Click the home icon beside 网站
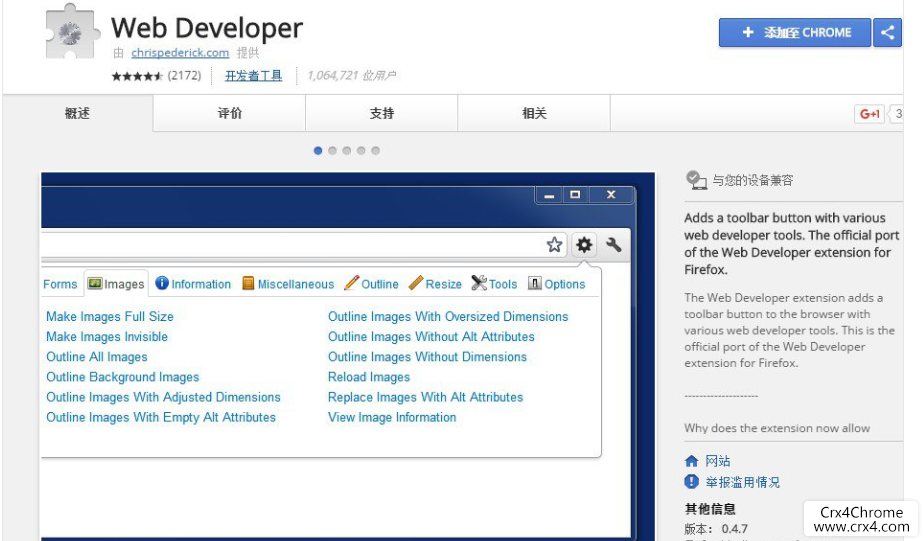Image resolution: width=923 pixels, height=541 pixels. (692, 461)
